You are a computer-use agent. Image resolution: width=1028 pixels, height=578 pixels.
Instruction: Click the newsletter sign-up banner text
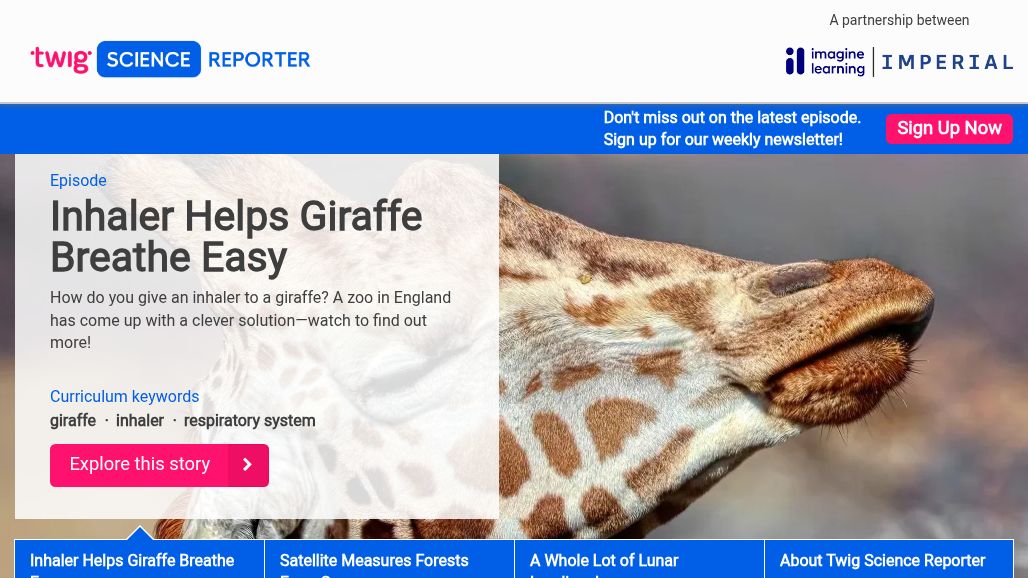tap(732, 128)
